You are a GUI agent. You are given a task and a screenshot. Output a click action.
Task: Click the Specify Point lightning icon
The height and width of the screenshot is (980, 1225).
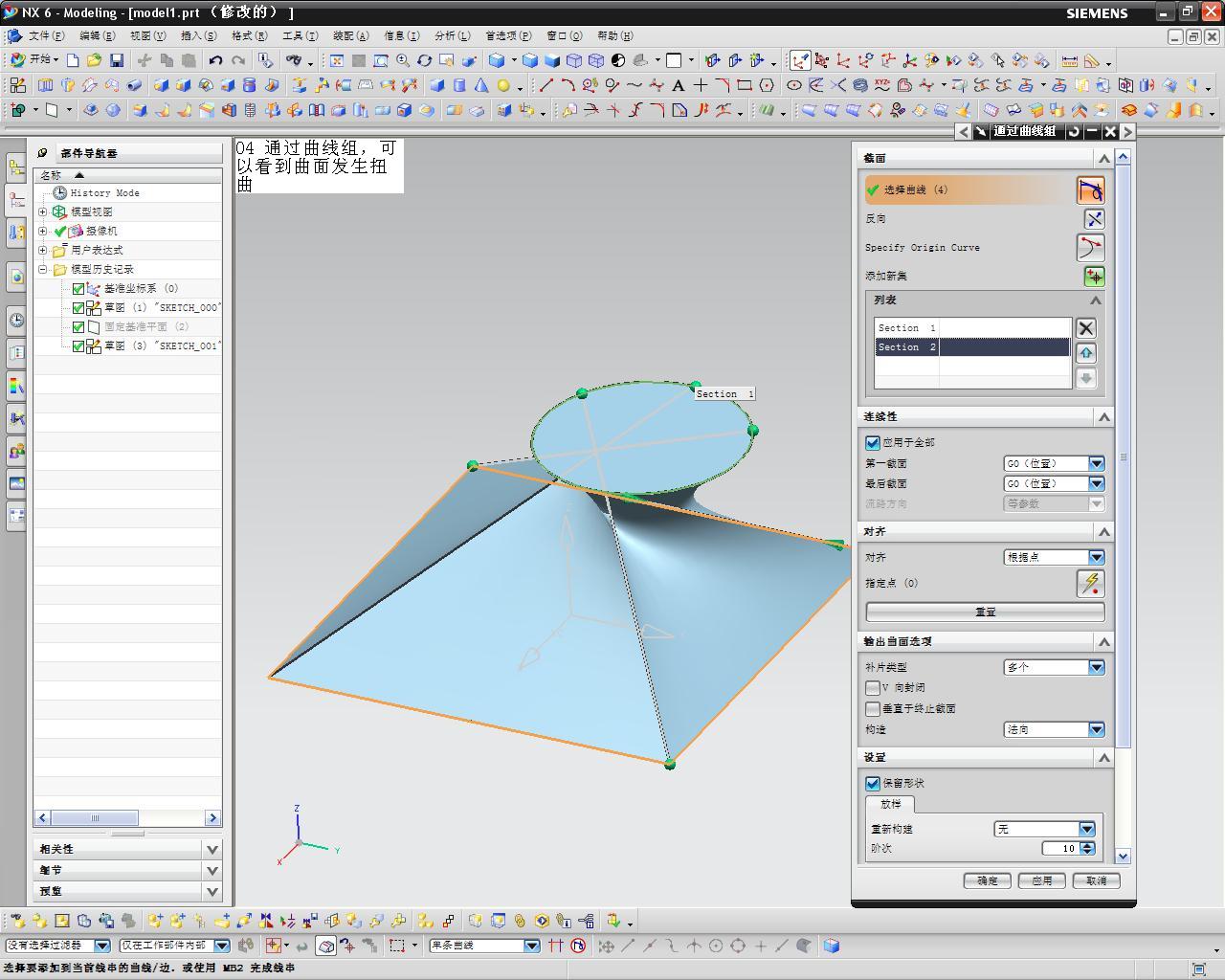coord(1091,583)
